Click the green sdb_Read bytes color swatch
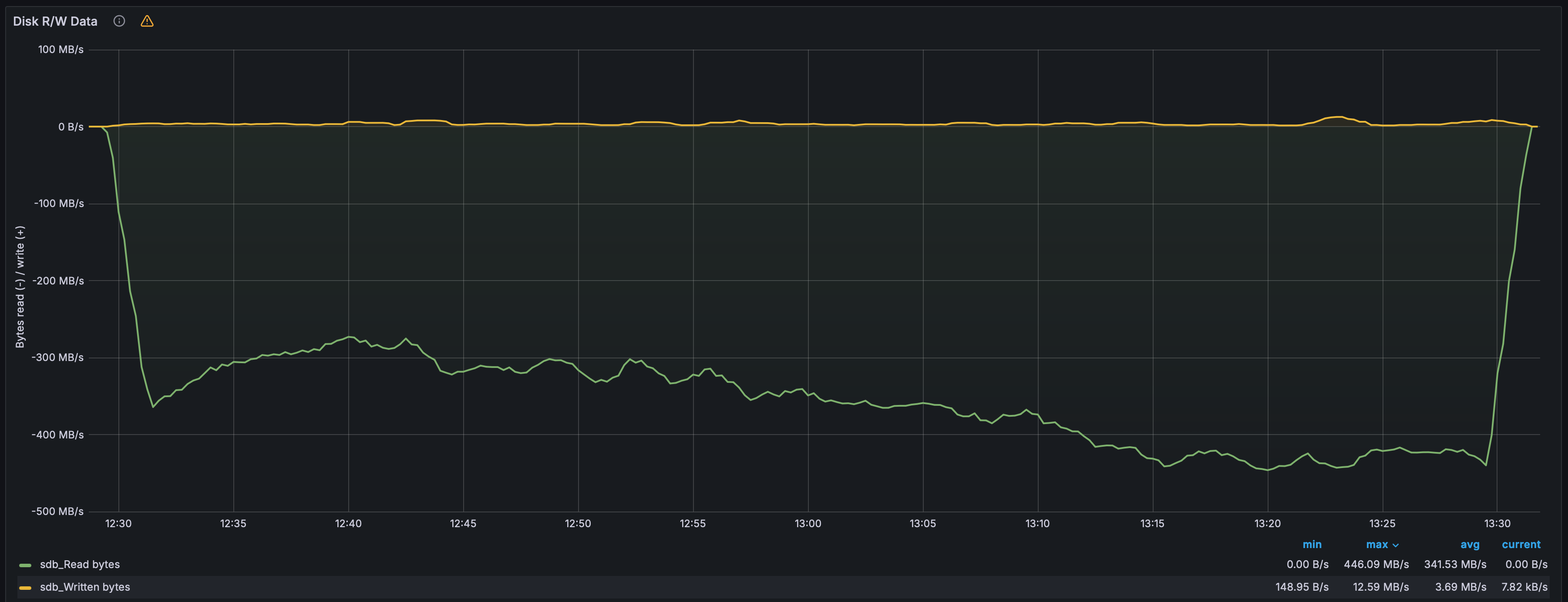This screenshot has width=1568, height=602. [25, 565]
